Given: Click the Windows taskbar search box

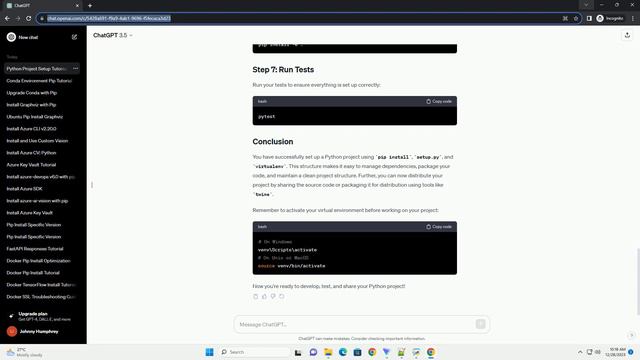Looking at the screenshot, I should 254,352.
